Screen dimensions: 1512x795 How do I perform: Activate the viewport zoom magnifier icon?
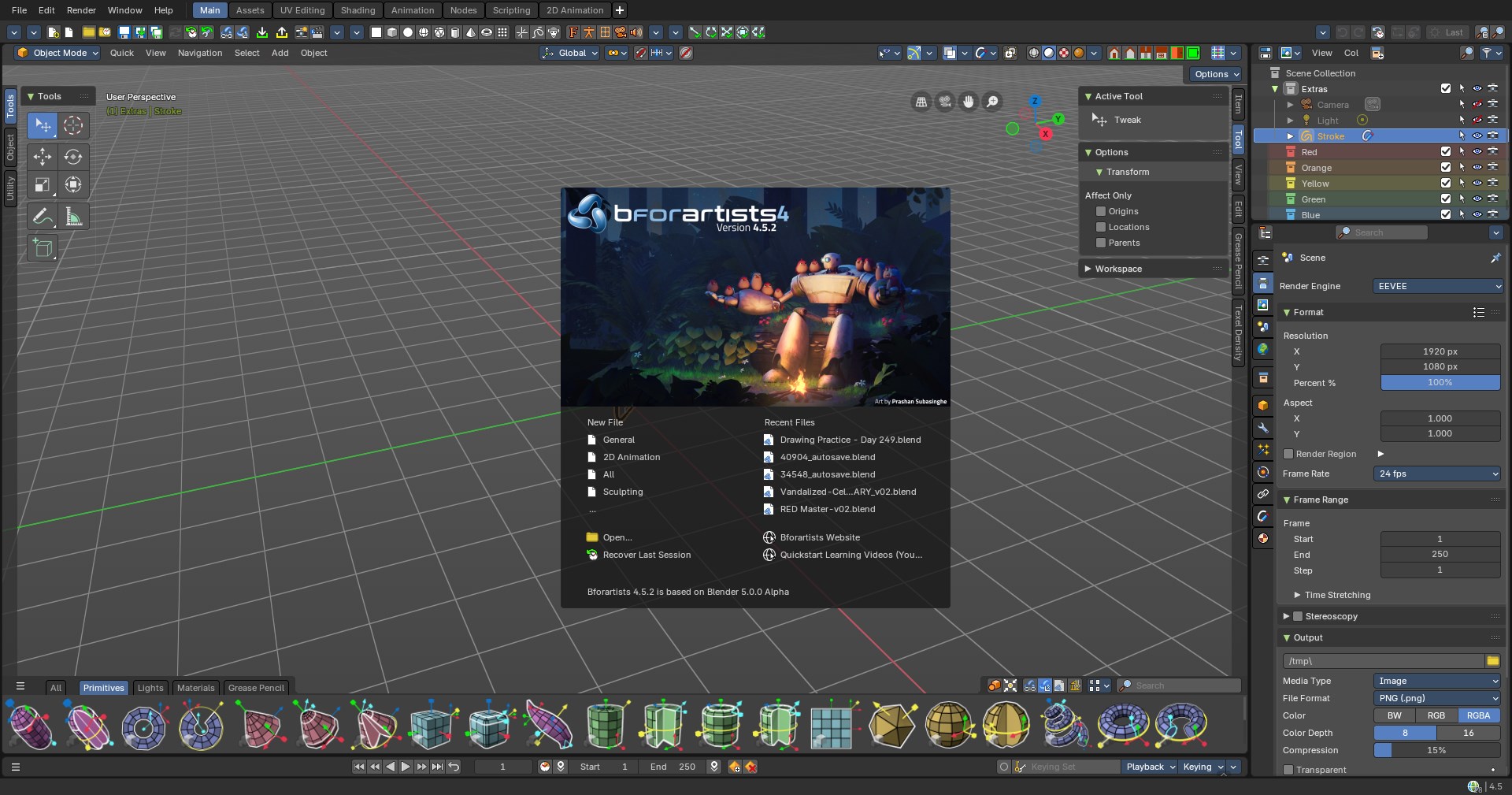click(994, 102)
